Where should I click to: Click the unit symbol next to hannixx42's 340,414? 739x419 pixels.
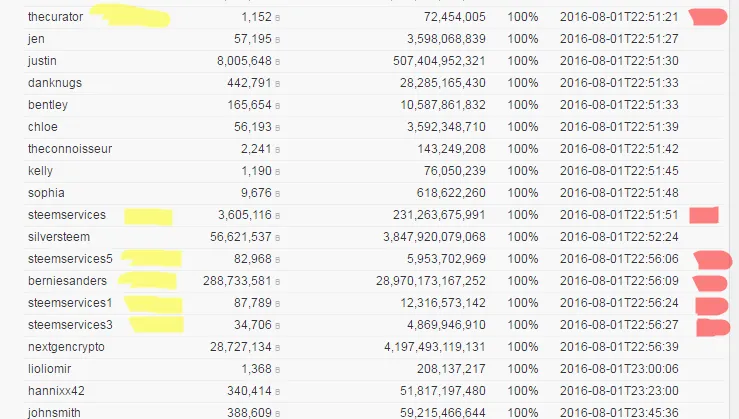278,392
